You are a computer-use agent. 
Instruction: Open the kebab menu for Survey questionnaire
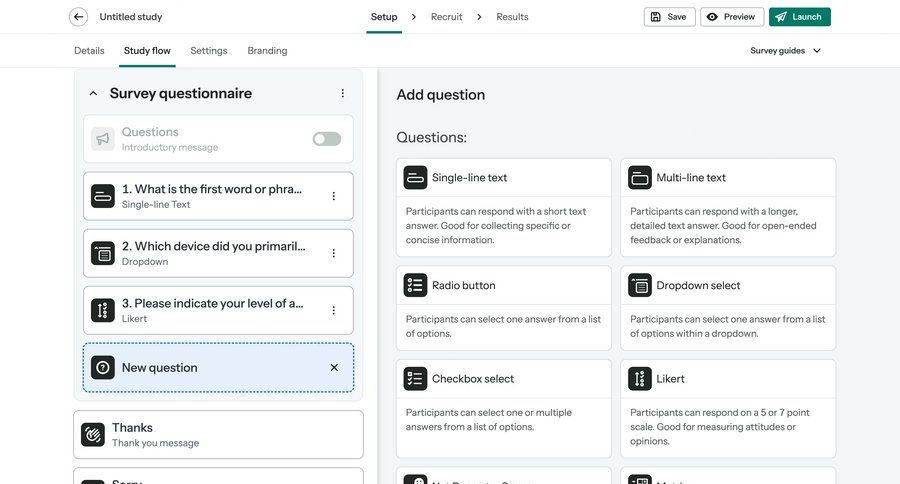pos(342,94)
